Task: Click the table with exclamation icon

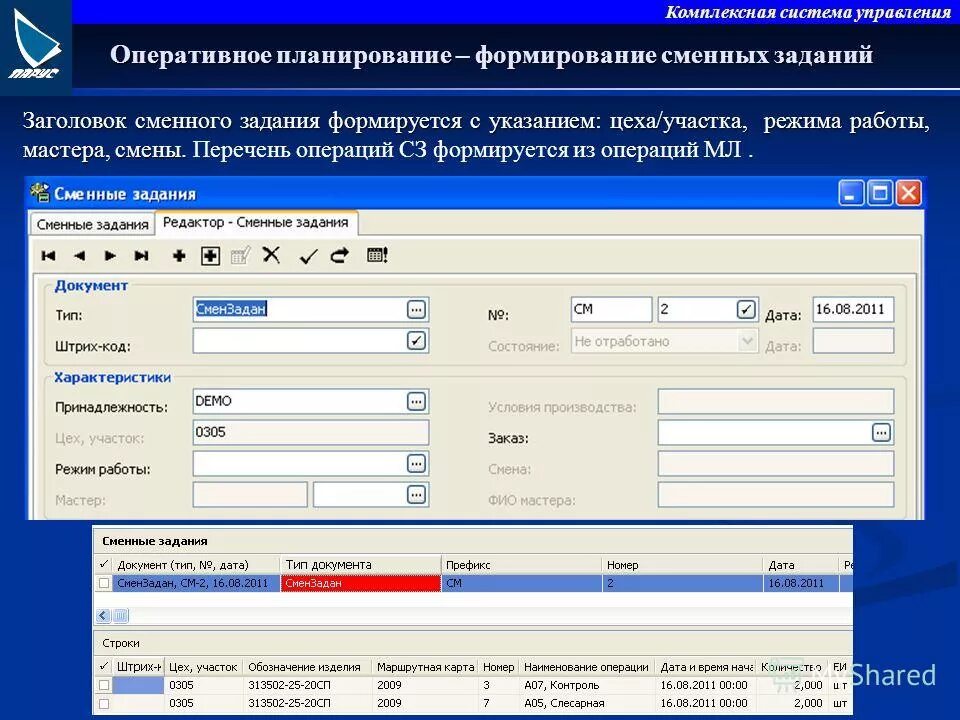Action: 377,255
